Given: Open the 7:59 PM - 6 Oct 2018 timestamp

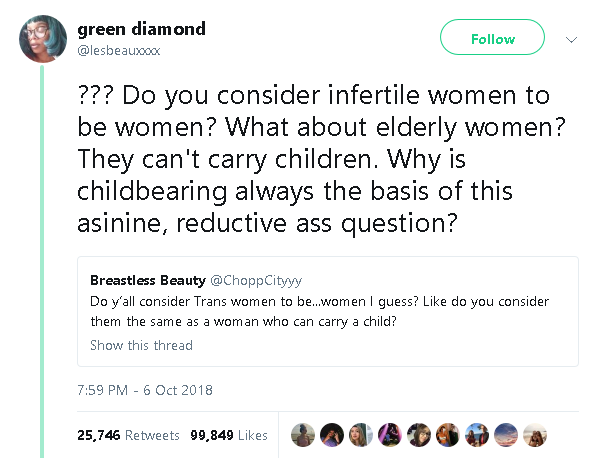Looking at the screenshot, I should pyautogui.click(x=144, y=390).
